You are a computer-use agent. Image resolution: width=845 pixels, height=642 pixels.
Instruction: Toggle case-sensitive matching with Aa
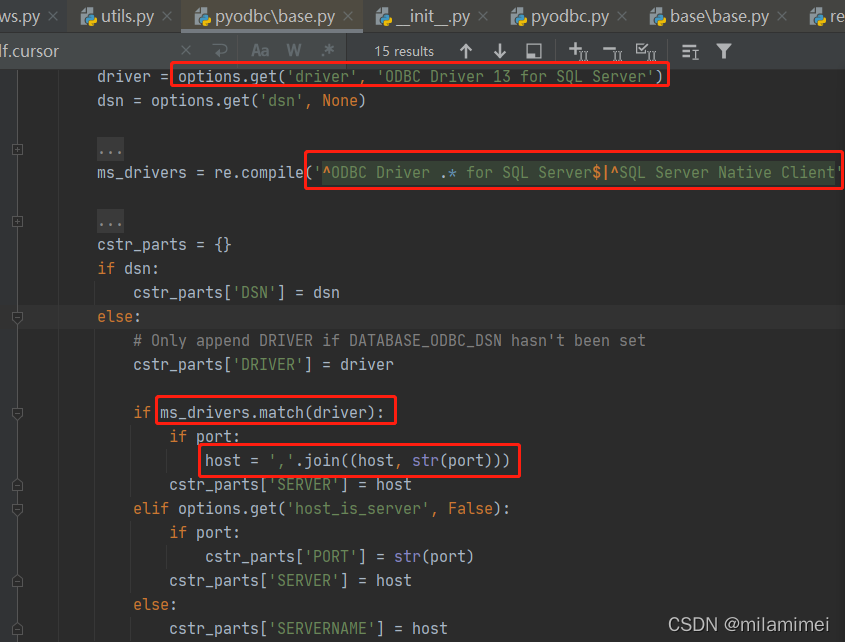259,50
